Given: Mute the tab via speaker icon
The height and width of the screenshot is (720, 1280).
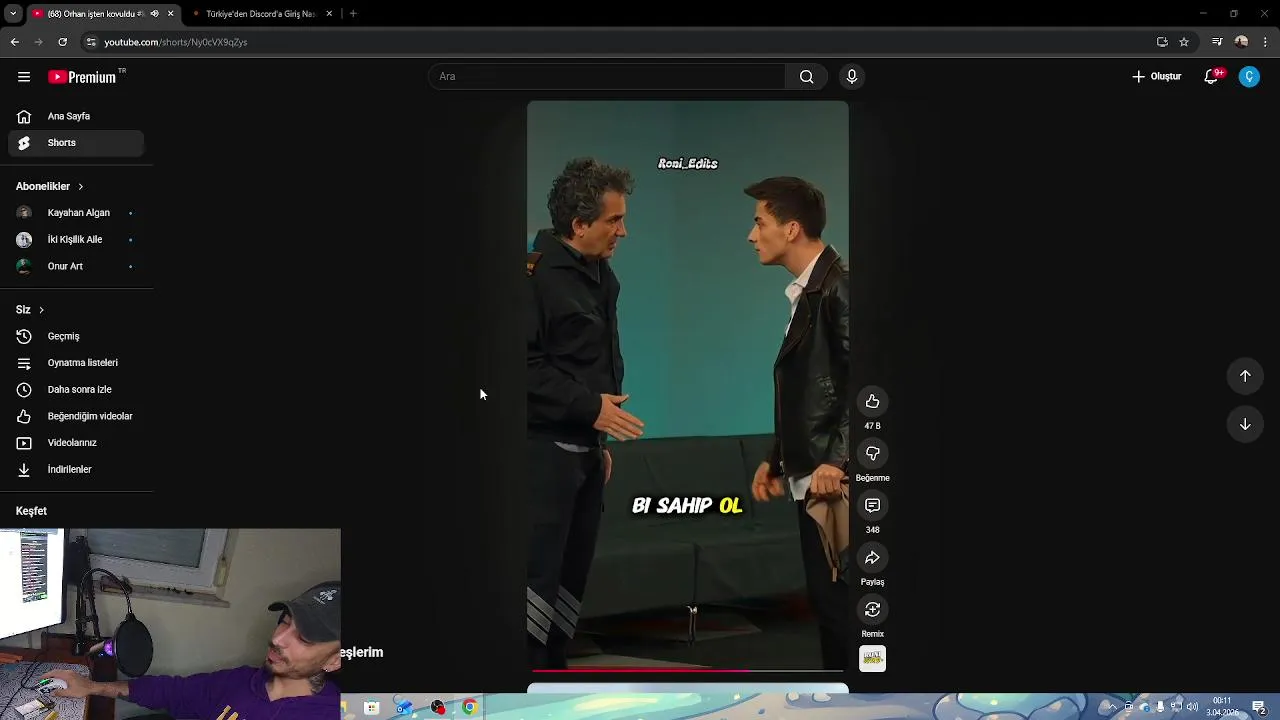Looking at the screenshot, I should tap(154, 14).
